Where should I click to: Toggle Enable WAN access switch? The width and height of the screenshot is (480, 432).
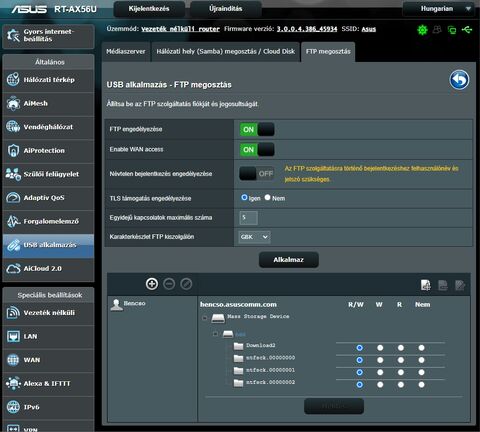pos(257,150)
